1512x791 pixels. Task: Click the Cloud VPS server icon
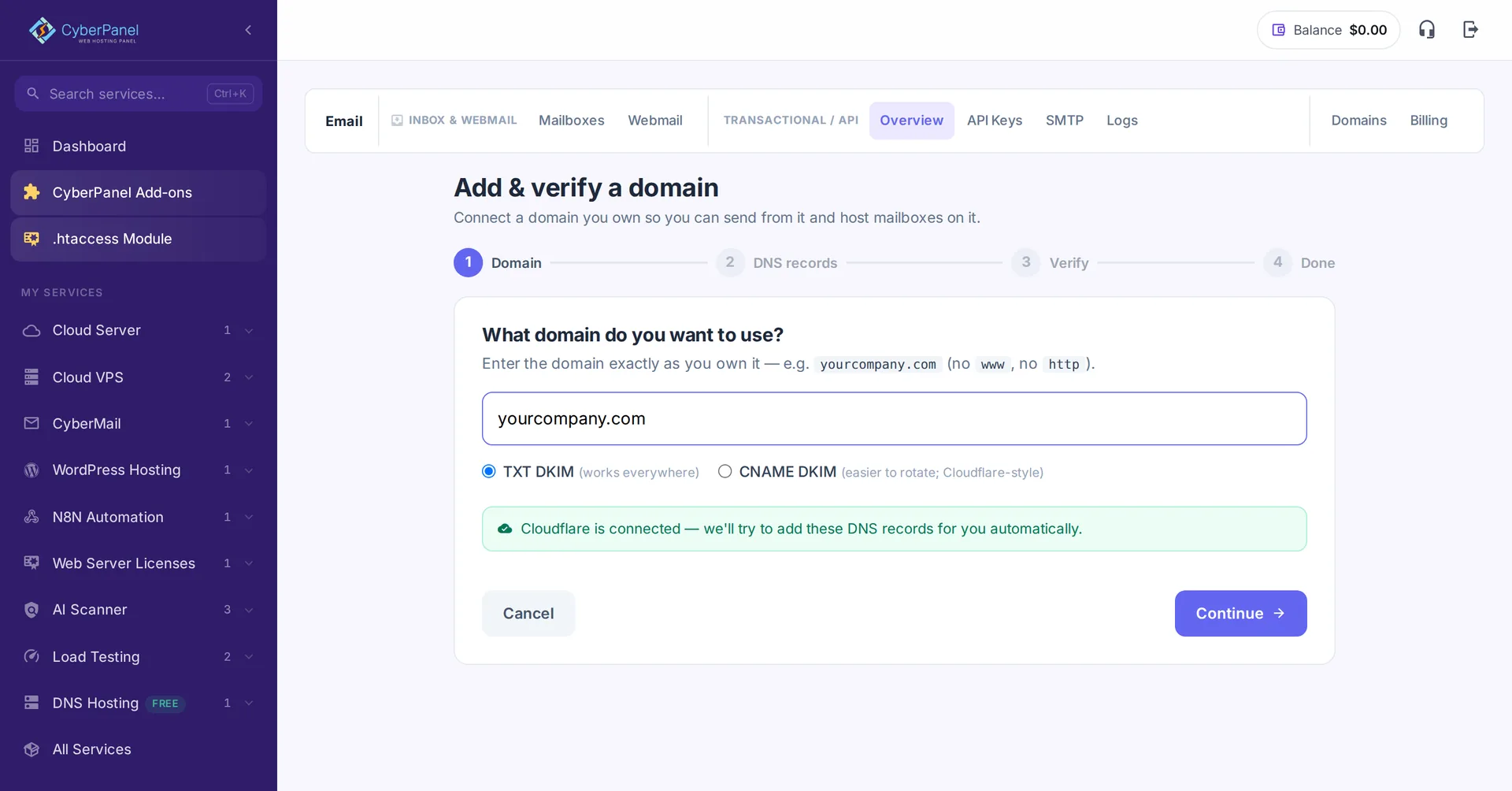[x=31, y=377]
